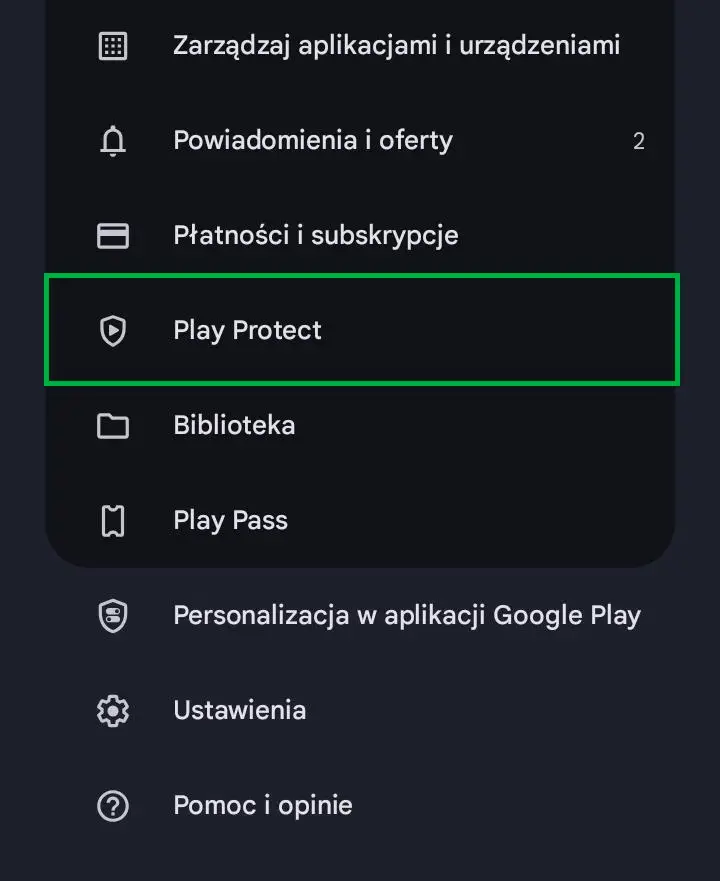Viewport: 720px width, 881px height.
Task: Select Pomoc i opinie
Action: point(262,806)
